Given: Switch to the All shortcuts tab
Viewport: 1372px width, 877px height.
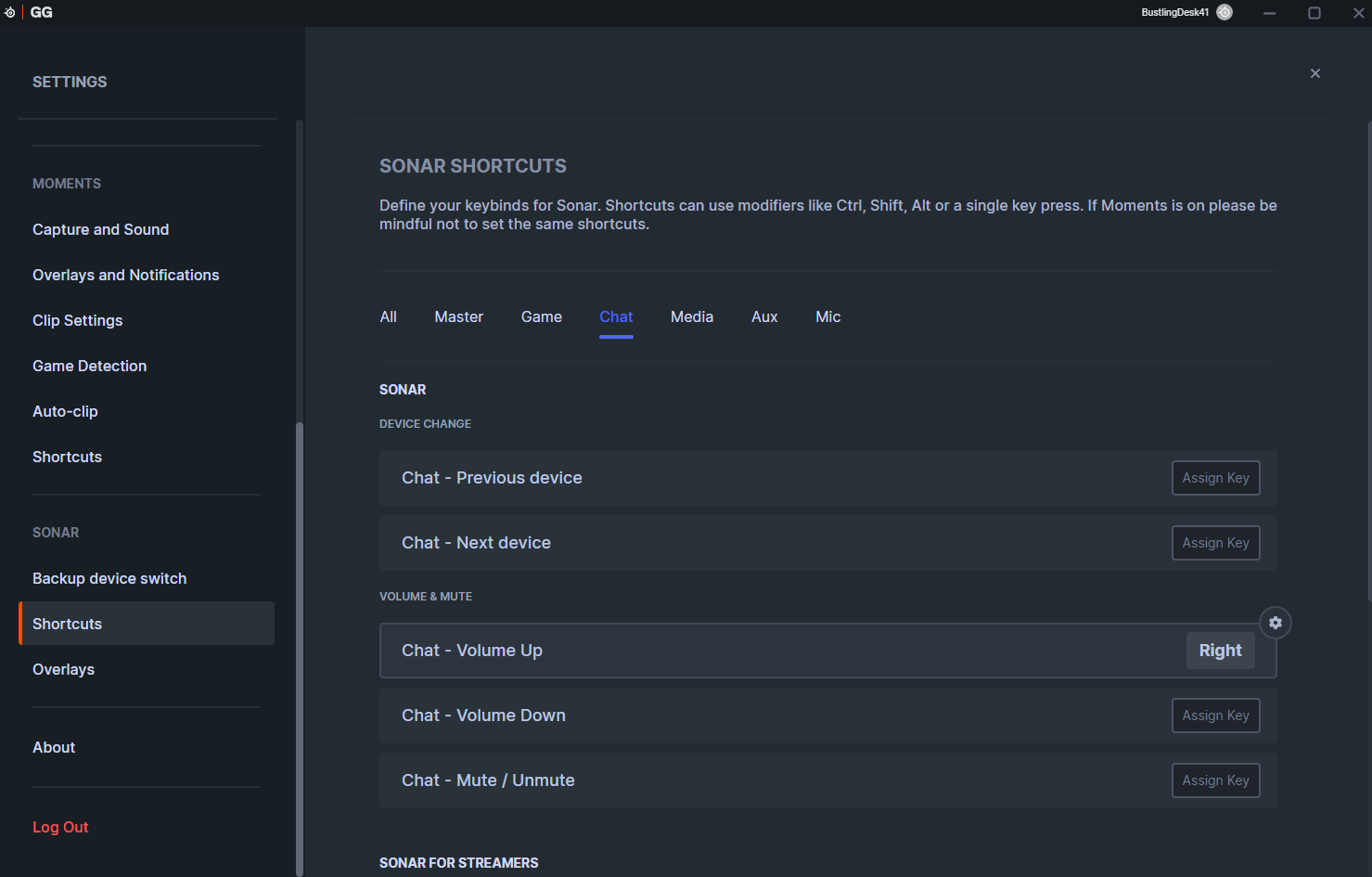Looking at the screenshot, I should coord(389,317).
